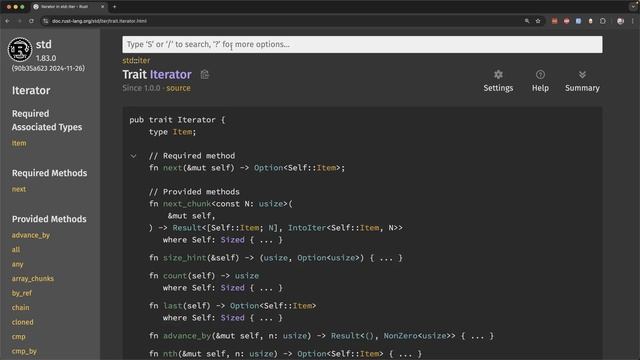Open cloned in the sidebar
This screenshot has width=640, height=360.
click(x=22, y=322)
